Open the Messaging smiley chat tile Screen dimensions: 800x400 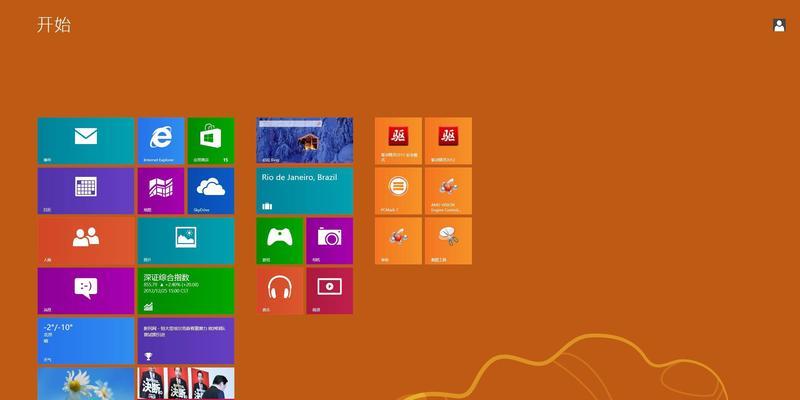click(x=86, y=291)
